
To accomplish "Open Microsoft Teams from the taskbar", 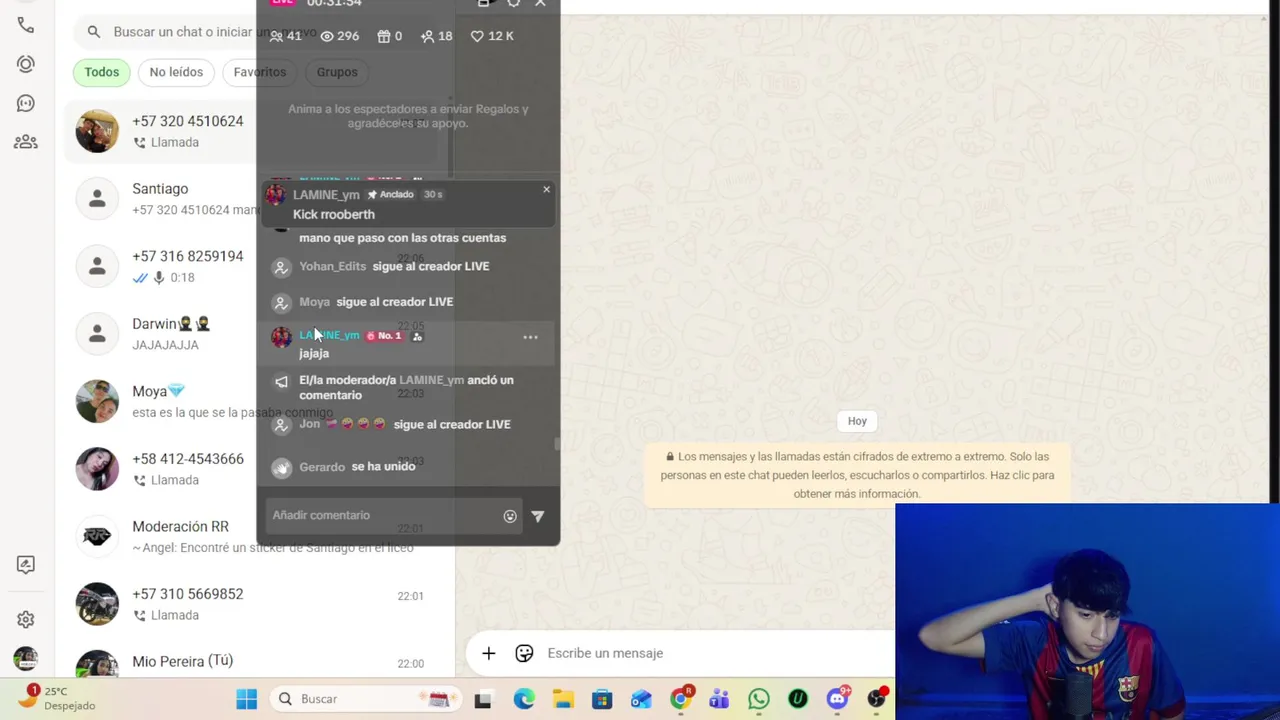I will point(719,699).
